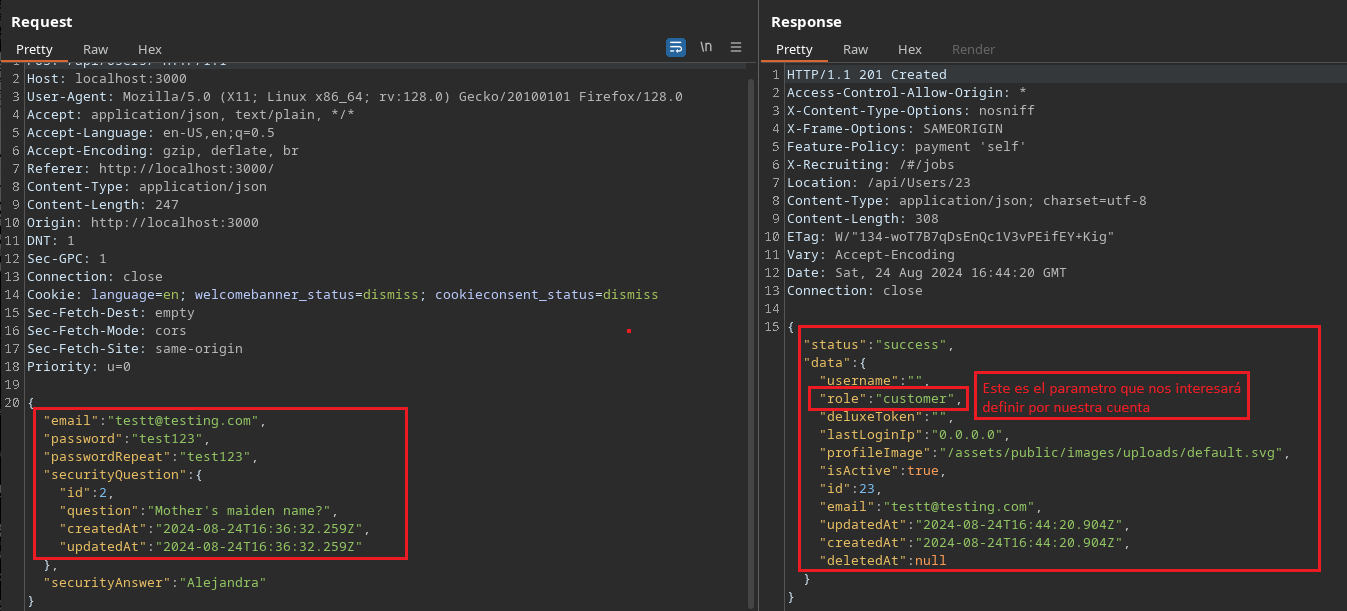Screen dimensions: 1347x611
Task: Open the Response Hex tab
Action: point(910,49)
